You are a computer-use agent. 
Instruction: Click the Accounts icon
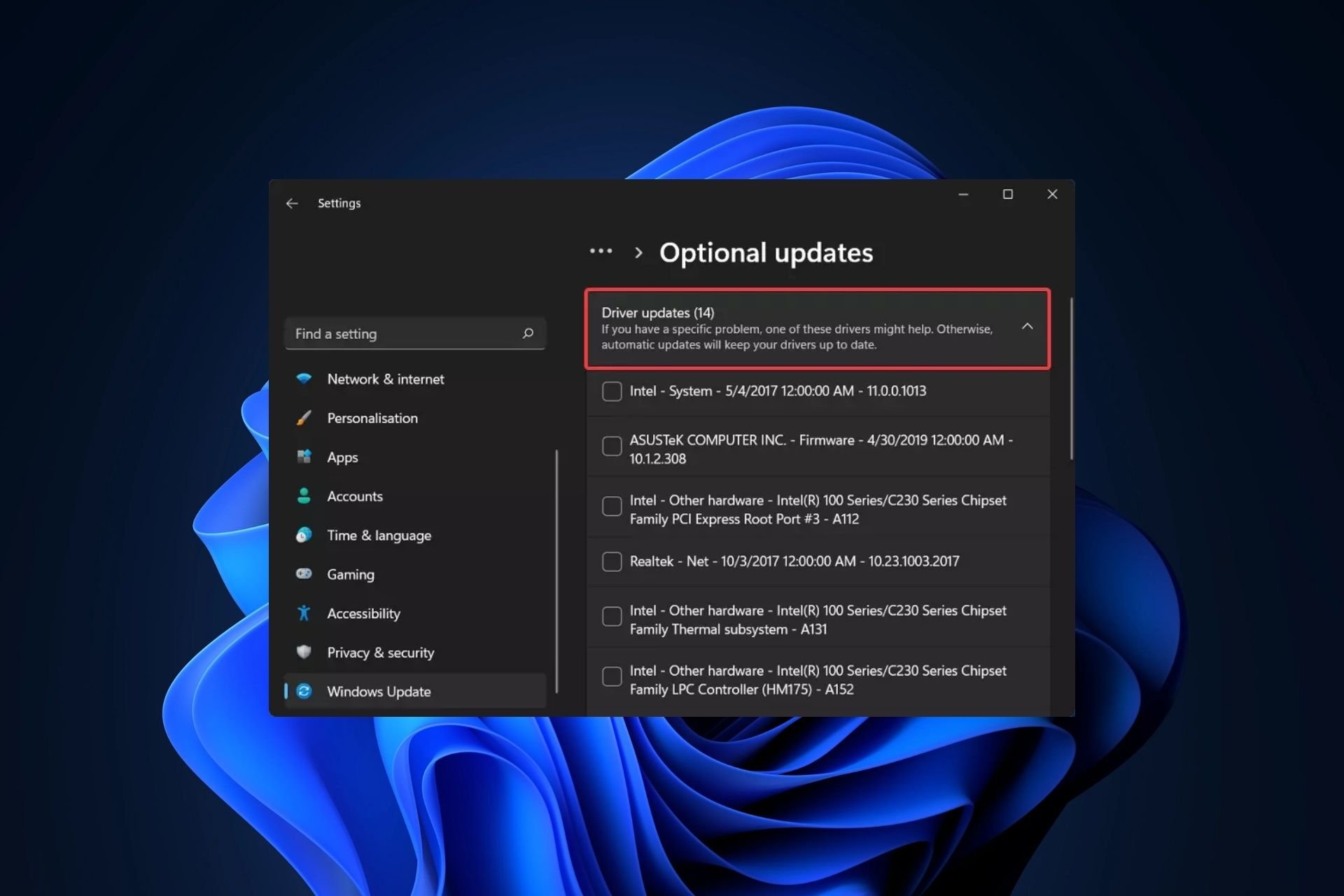tap(306, 496)
